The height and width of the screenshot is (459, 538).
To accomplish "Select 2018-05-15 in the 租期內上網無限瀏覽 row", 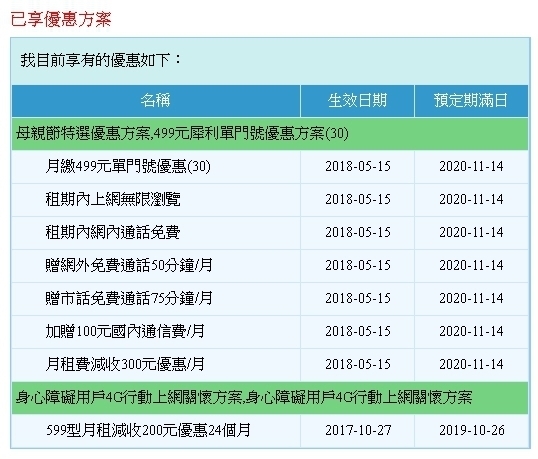I will (358, 200).
